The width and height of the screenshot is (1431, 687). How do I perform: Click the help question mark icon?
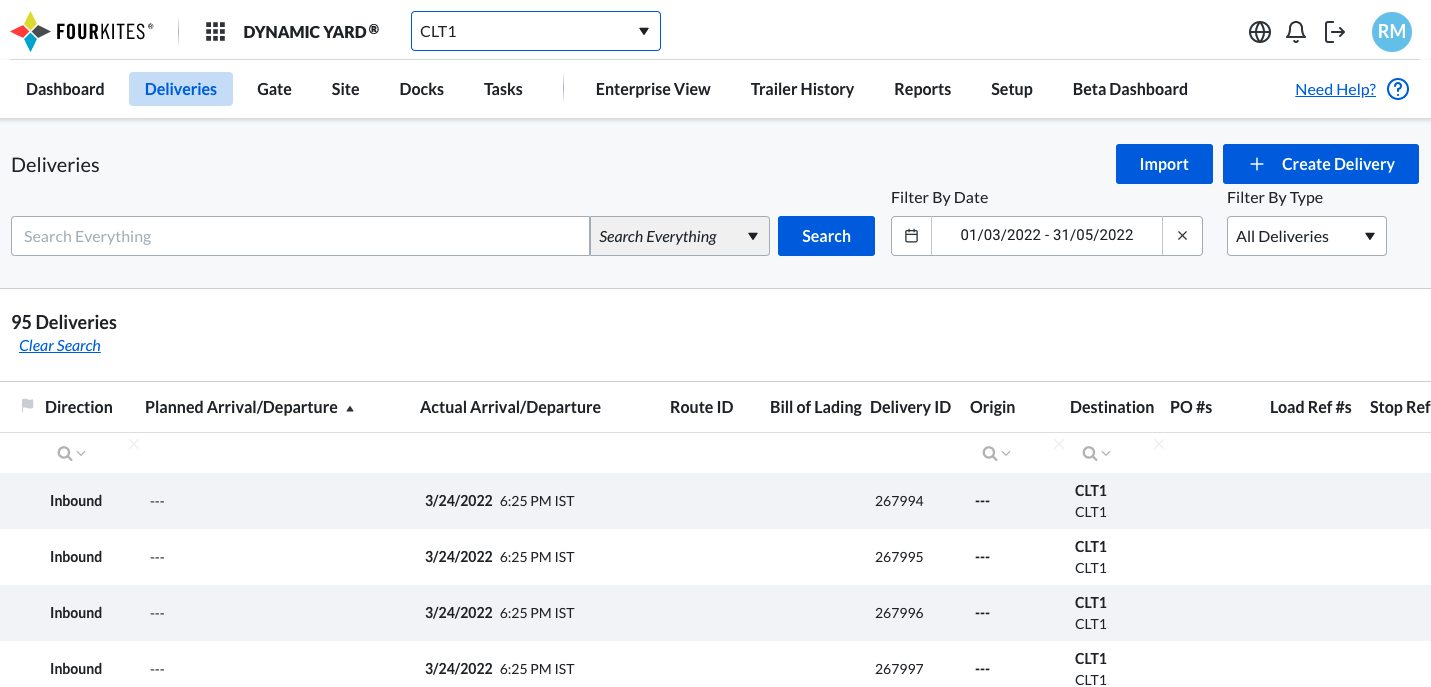pos(1398,89)
